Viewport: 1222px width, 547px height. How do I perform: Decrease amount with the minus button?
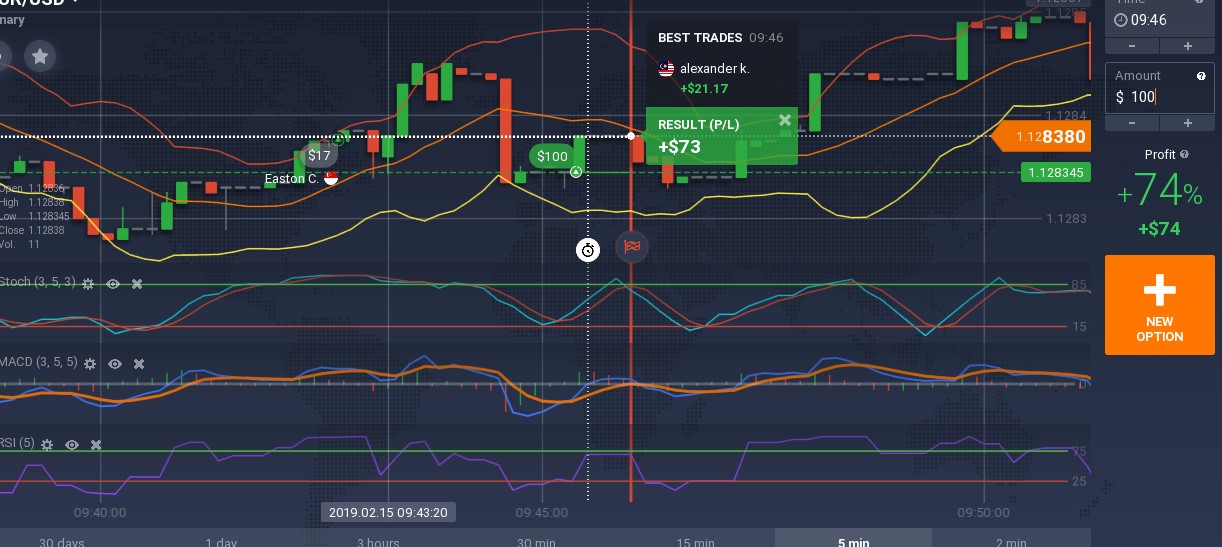pos(1132,122)
